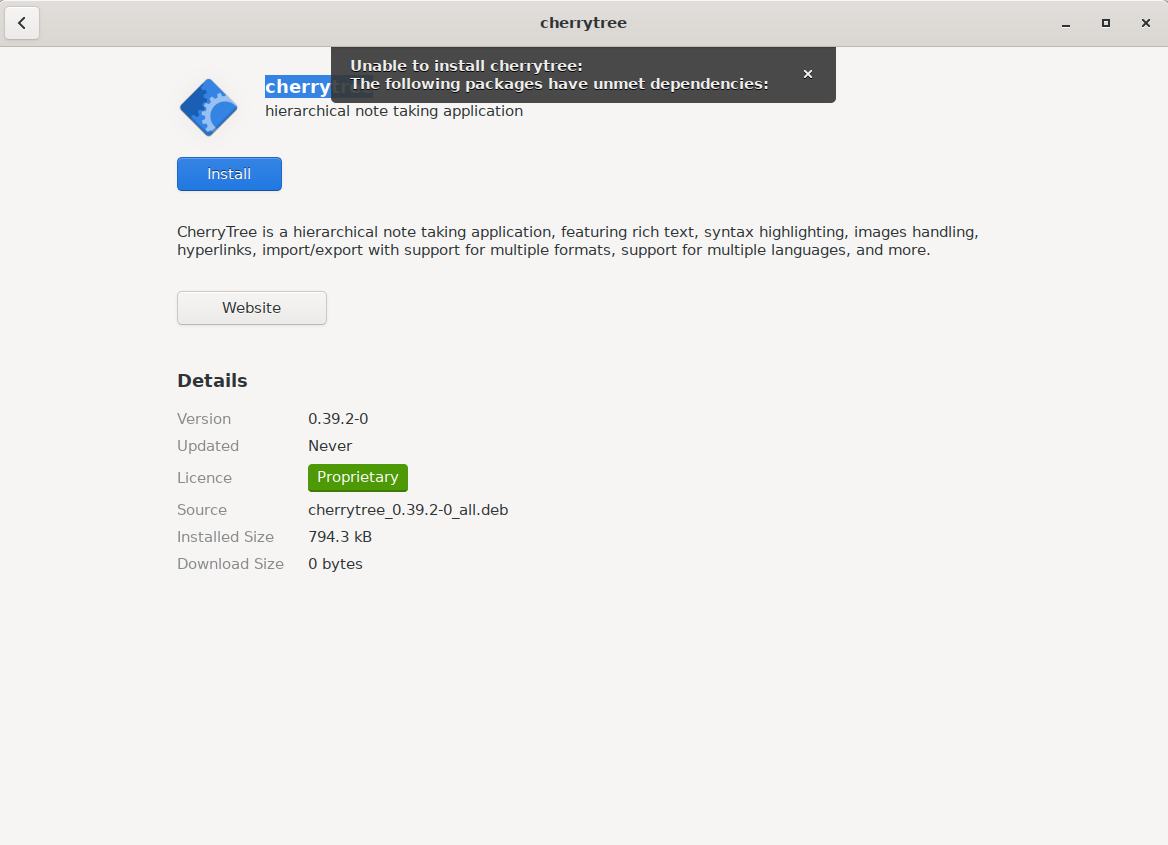Select the Details section heading
This screenshot has width=1168, height=845.
pos(212,380)
